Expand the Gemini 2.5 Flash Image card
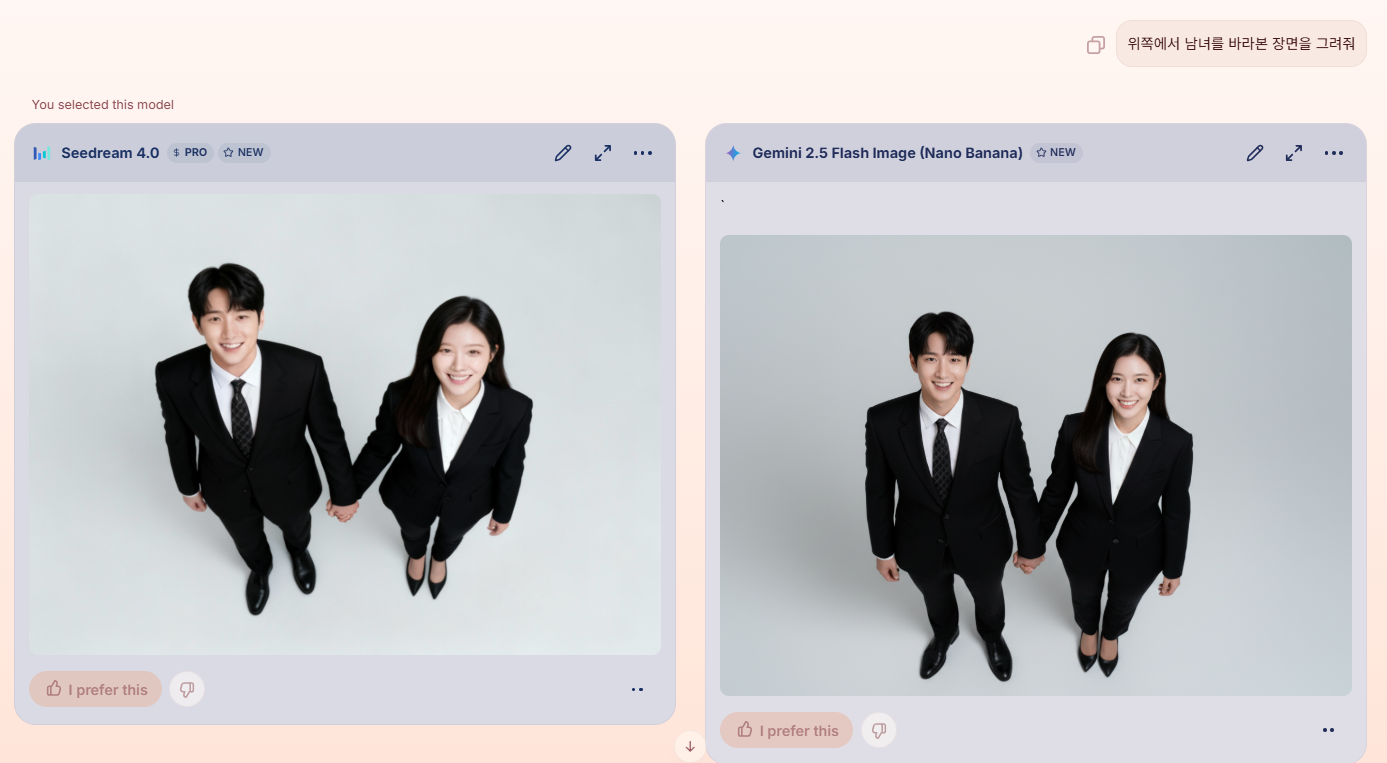 (x=1293, y=153)
